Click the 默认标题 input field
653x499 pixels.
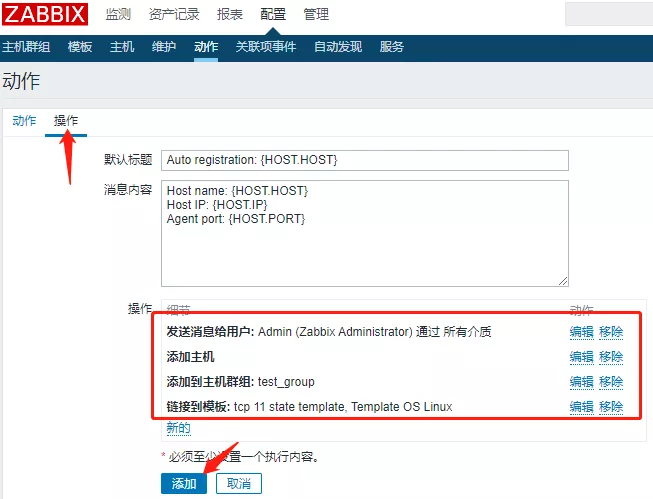click(364, 161)
